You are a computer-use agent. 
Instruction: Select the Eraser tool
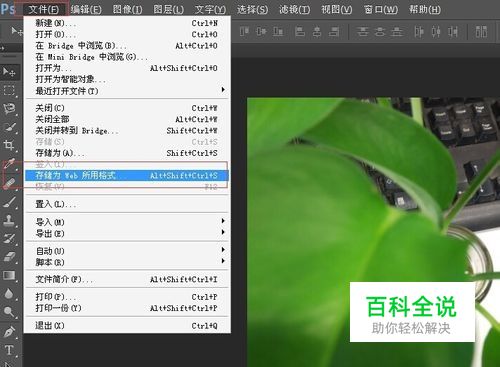(9, 257)
